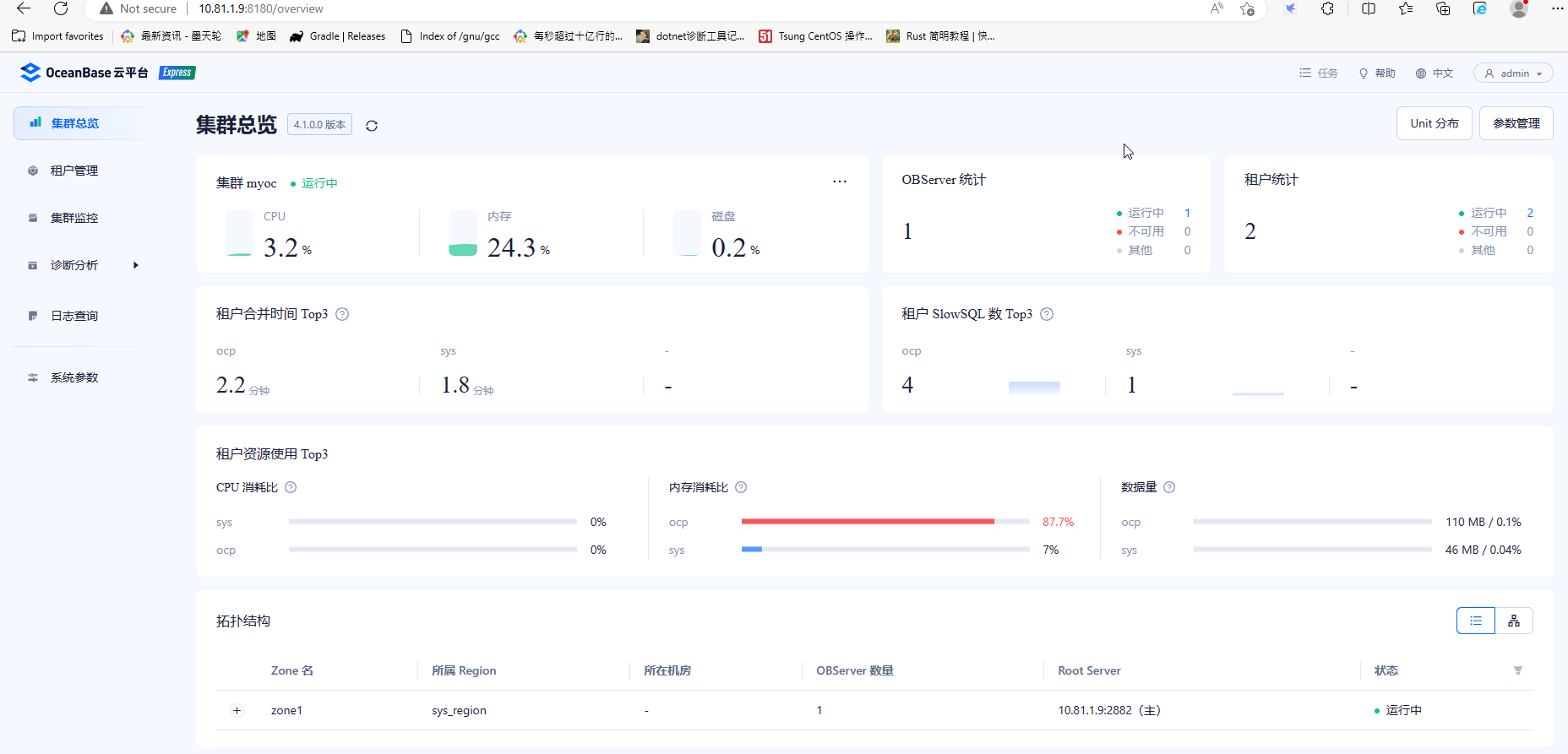Click the ocp memory usage bar at 87.7%
Screen dimensions: 1568x754
coord(885,522)
